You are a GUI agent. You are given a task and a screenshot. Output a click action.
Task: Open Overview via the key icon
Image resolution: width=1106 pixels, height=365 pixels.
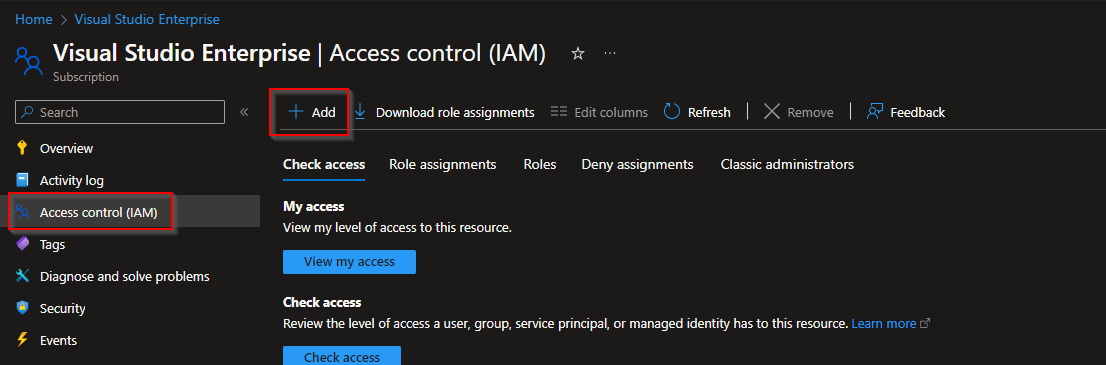click(x=23, y=148)
